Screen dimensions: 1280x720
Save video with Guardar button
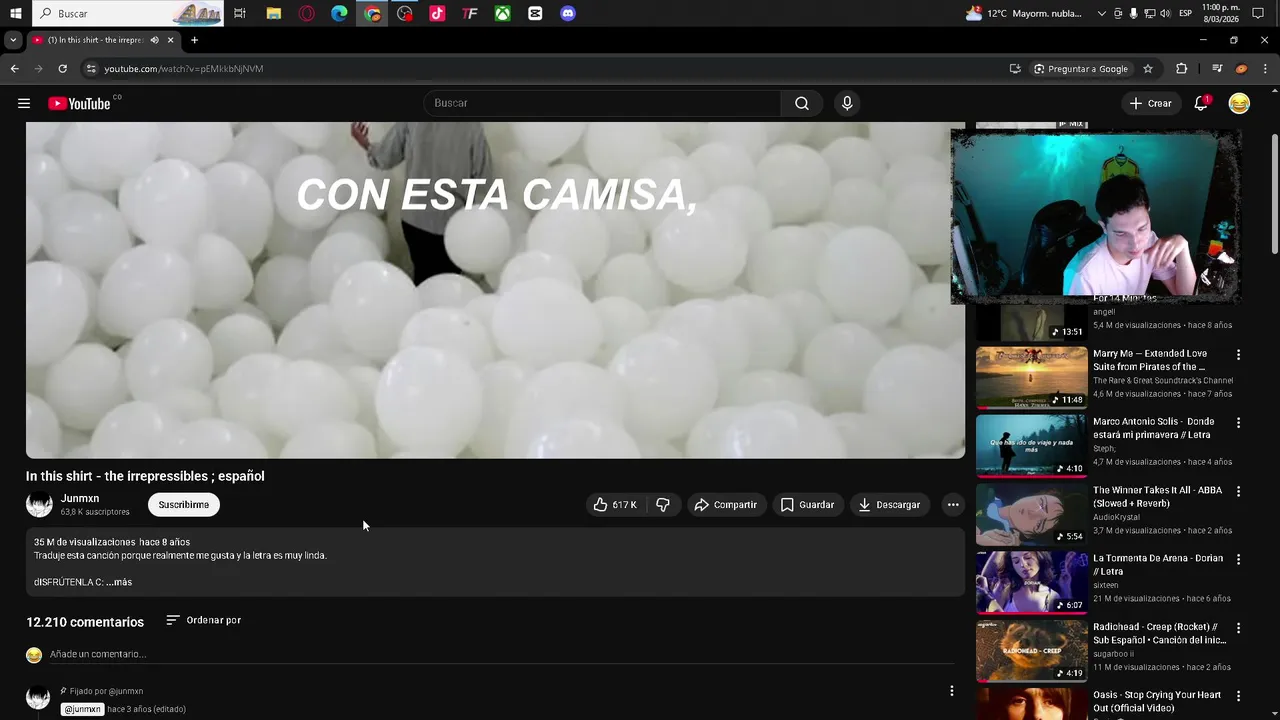807,505
